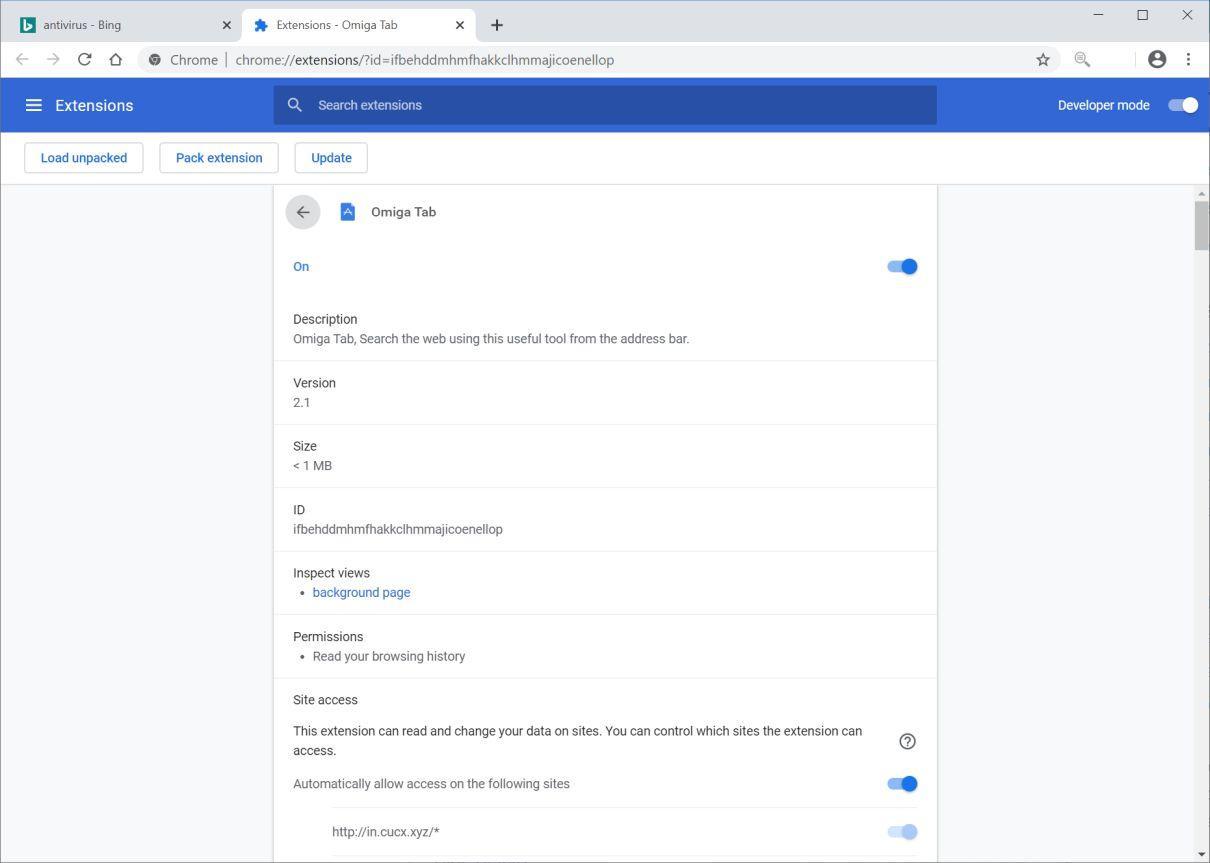This screenshot has height=863, width=1210.
Task: Open the zoom magnifier icon in address bar
Action: pos(1081,60)
